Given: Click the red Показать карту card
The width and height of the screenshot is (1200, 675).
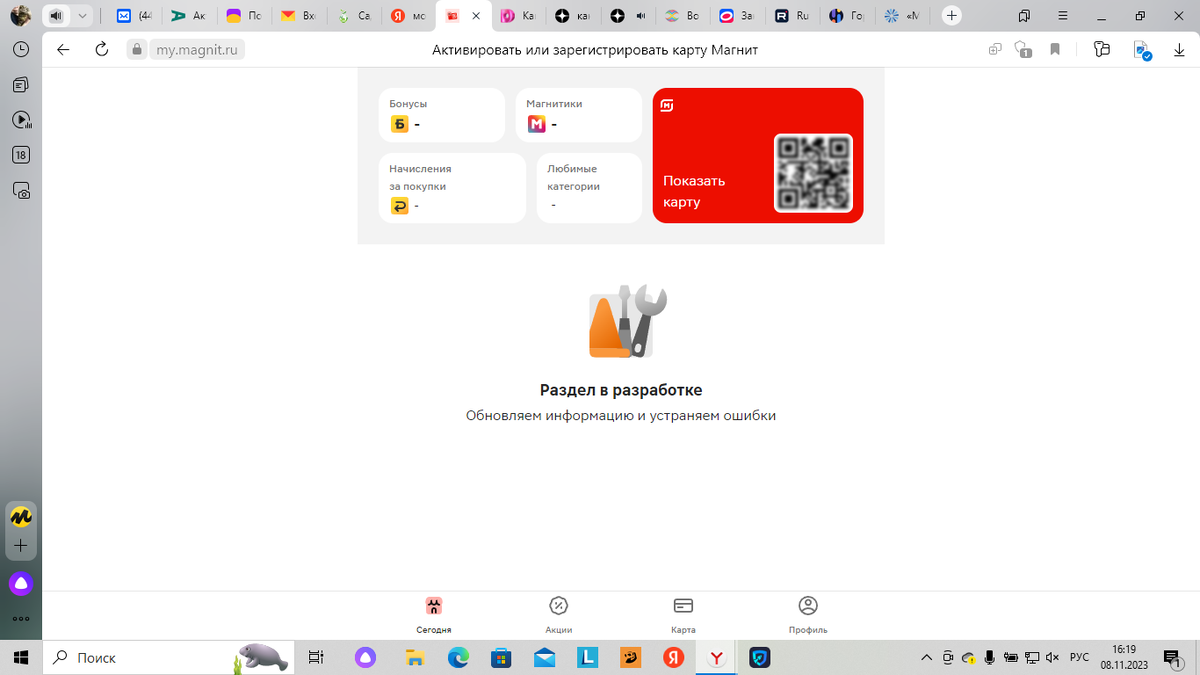Looking at the screenshot, I should 758,155.
